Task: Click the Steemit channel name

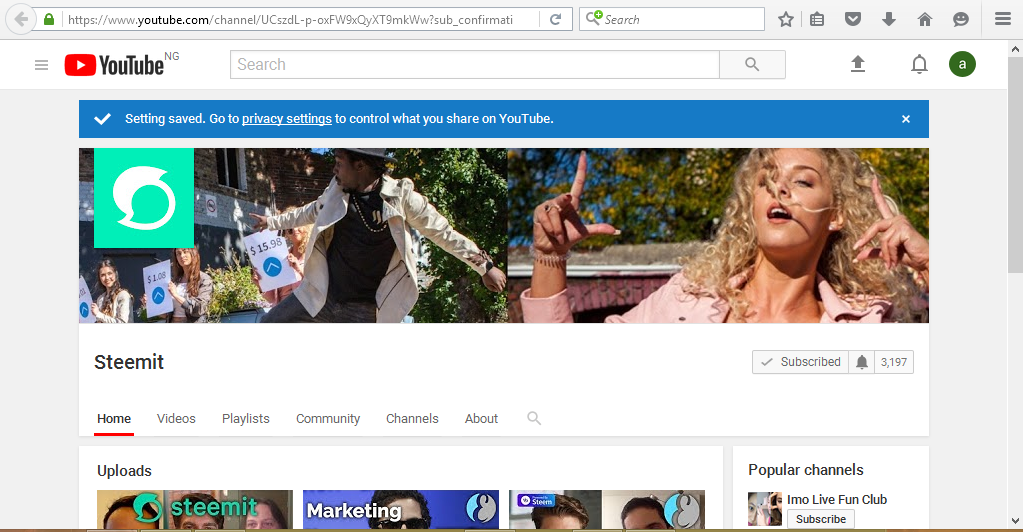Action: click(129, 362)
